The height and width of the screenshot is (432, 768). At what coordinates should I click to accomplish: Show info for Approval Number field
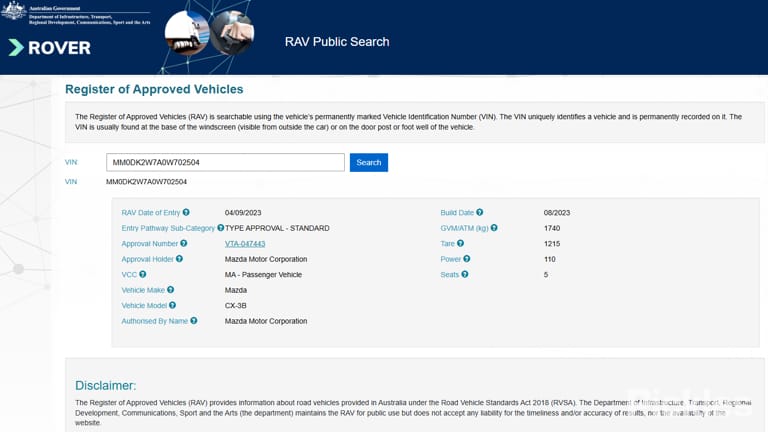184,243
